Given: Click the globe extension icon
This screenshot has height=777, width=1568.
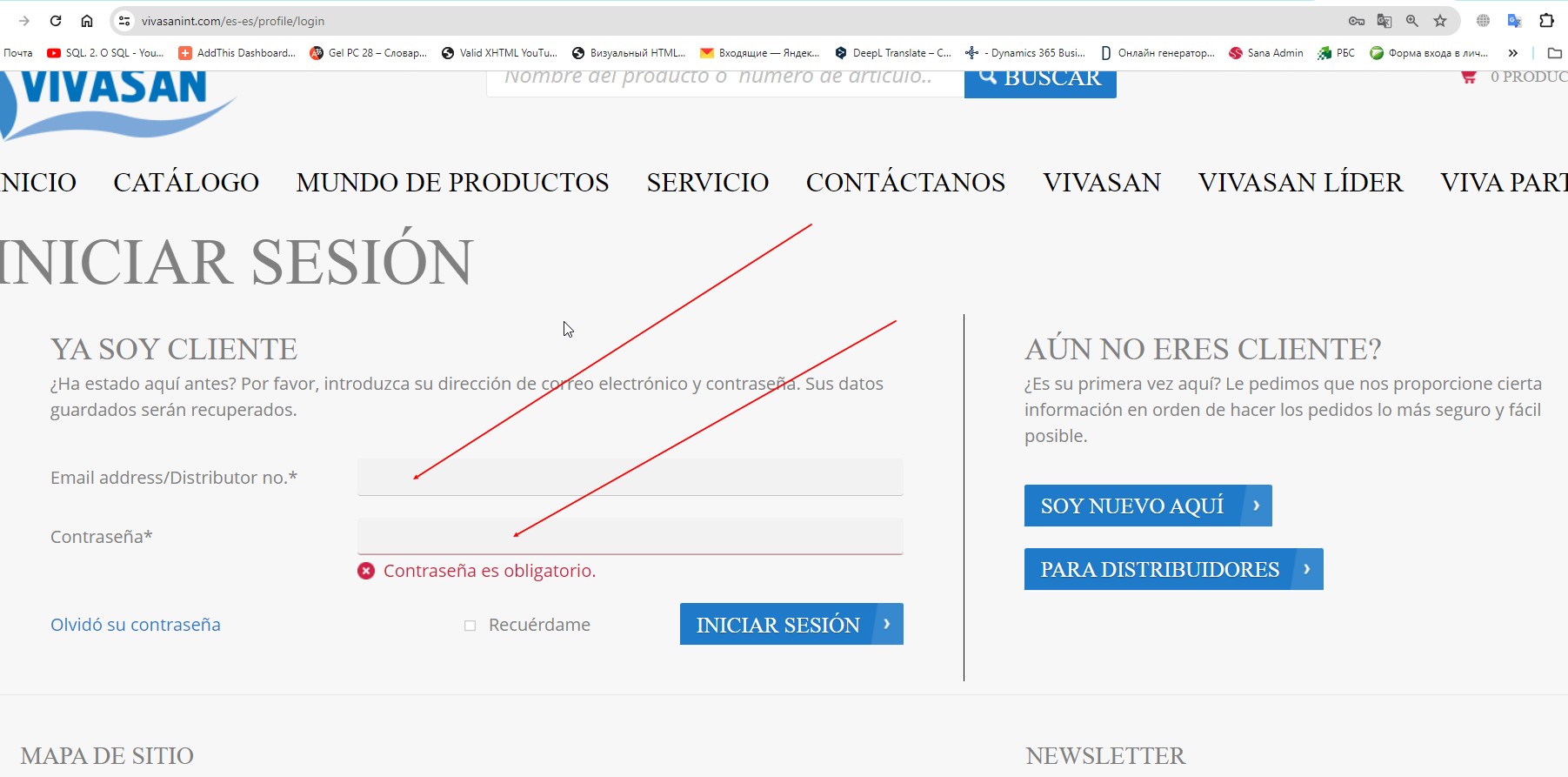Looking at the screenshot, I should point(1484,21).
